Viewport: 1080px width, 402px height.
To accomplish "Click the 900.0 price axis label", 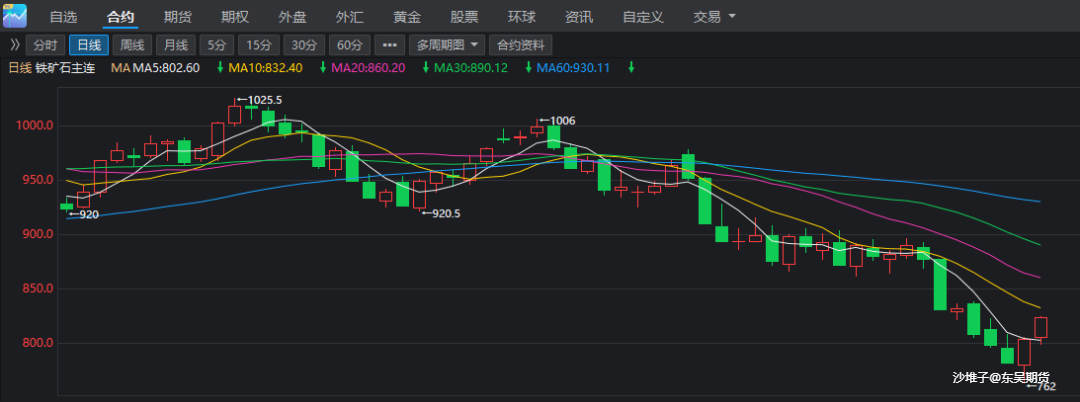I will (39, 234).
